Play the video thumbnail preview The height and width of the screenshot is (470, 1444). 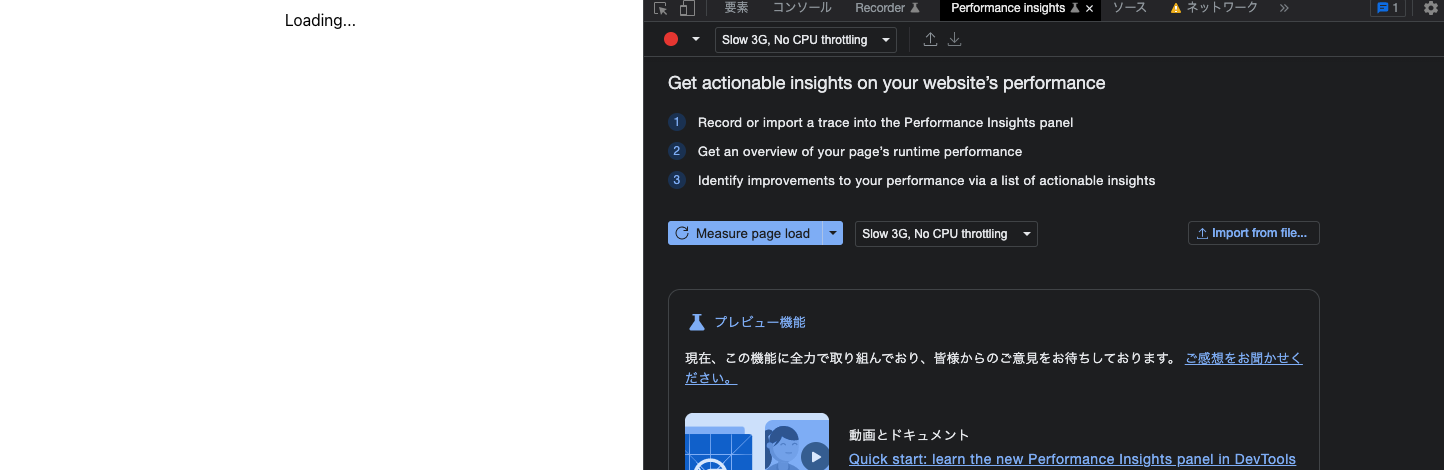[815, 456]
